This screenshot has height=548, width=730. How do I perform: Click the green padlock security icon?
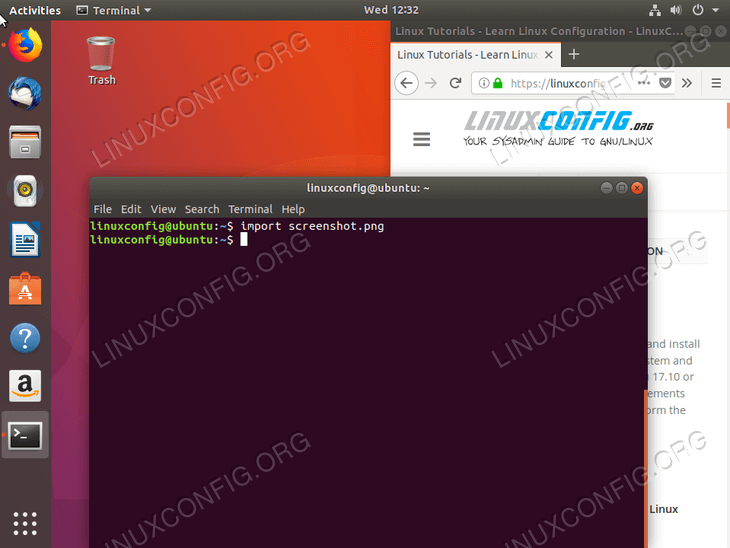coord(498,83)
